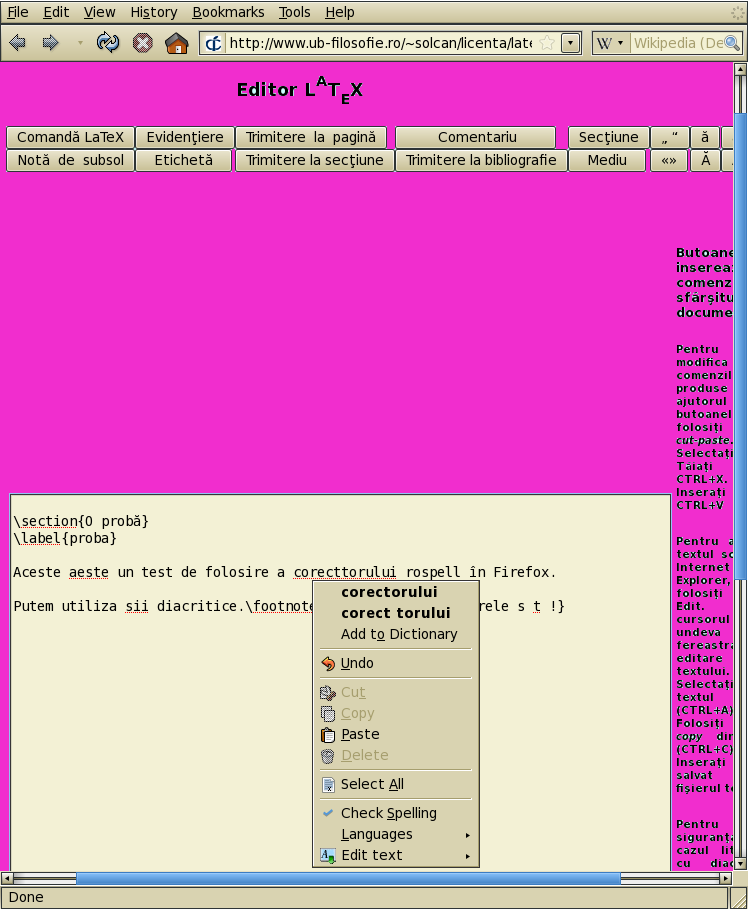Click the Comandă LaTeX button
This screenshot has width=748, height=909.
coord(70,137)
